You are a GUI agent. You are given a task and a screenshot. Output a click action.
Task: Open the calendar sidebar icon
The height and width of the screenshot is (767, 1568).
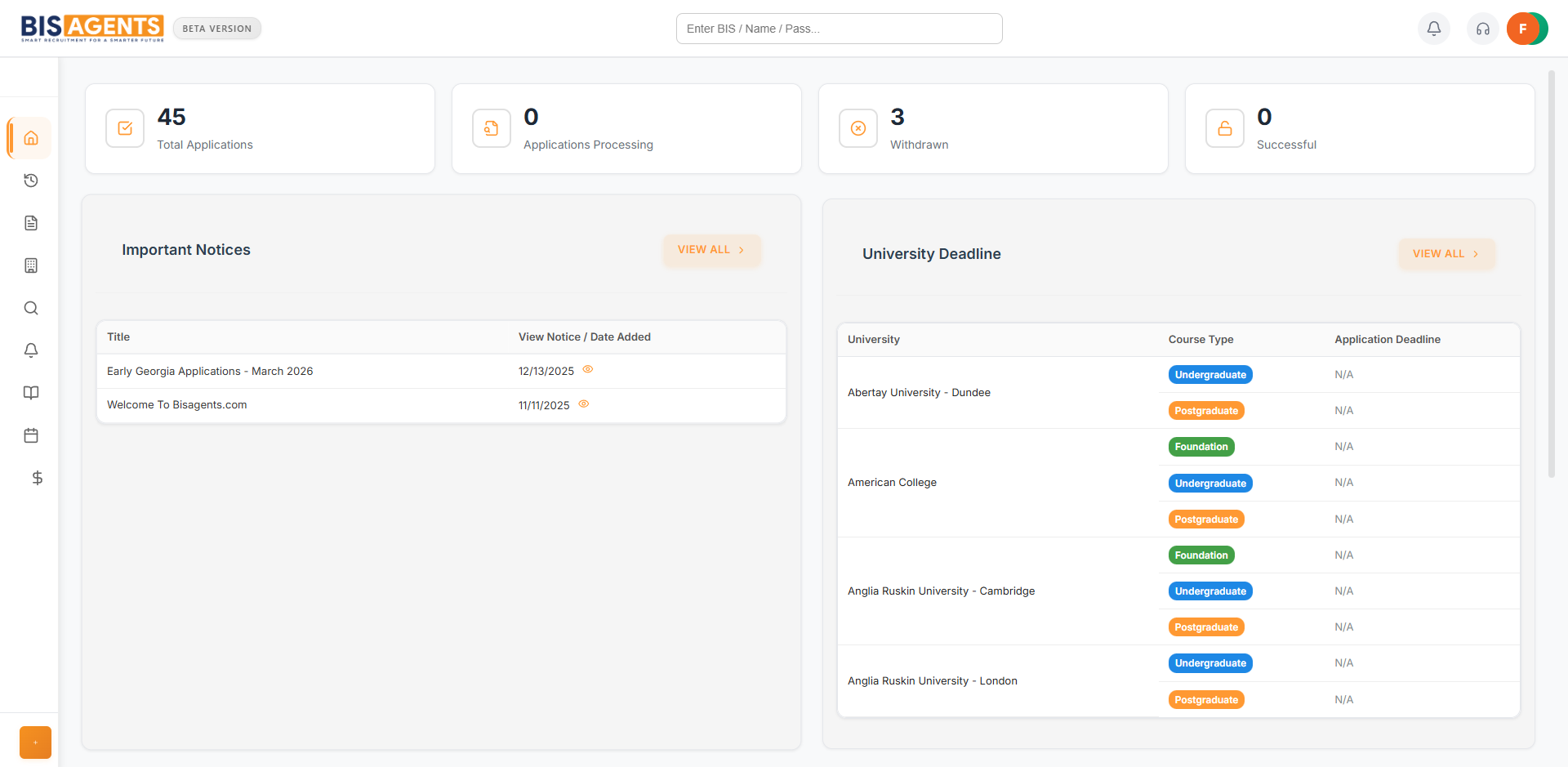pyautogui.click(x=31, y=435)
